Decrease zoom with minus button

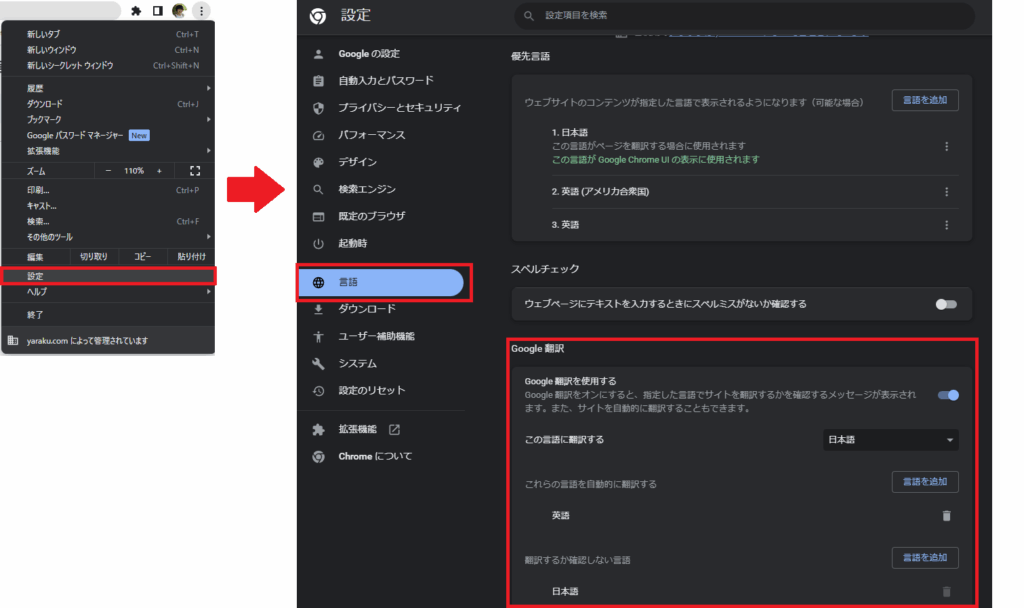coord(108,171)
